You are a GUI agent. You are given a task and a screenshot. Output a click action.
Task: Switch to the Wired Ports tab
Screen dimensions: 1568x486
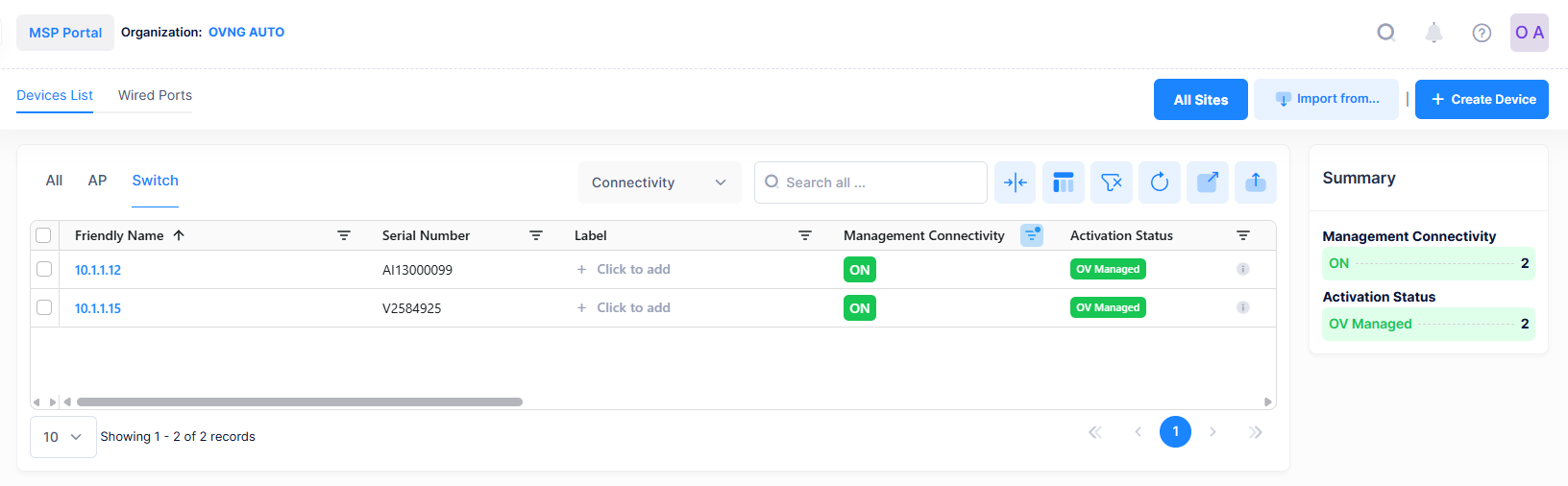pos(155,95)
